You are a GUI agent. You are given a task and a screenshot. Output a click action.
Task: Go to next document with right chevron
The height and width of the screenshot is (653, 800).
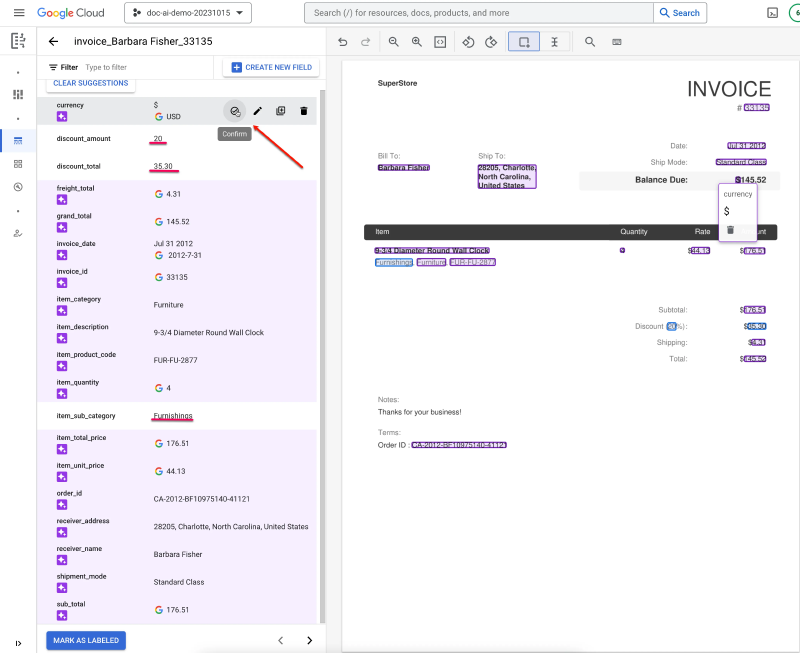click(x=309, y=641)
